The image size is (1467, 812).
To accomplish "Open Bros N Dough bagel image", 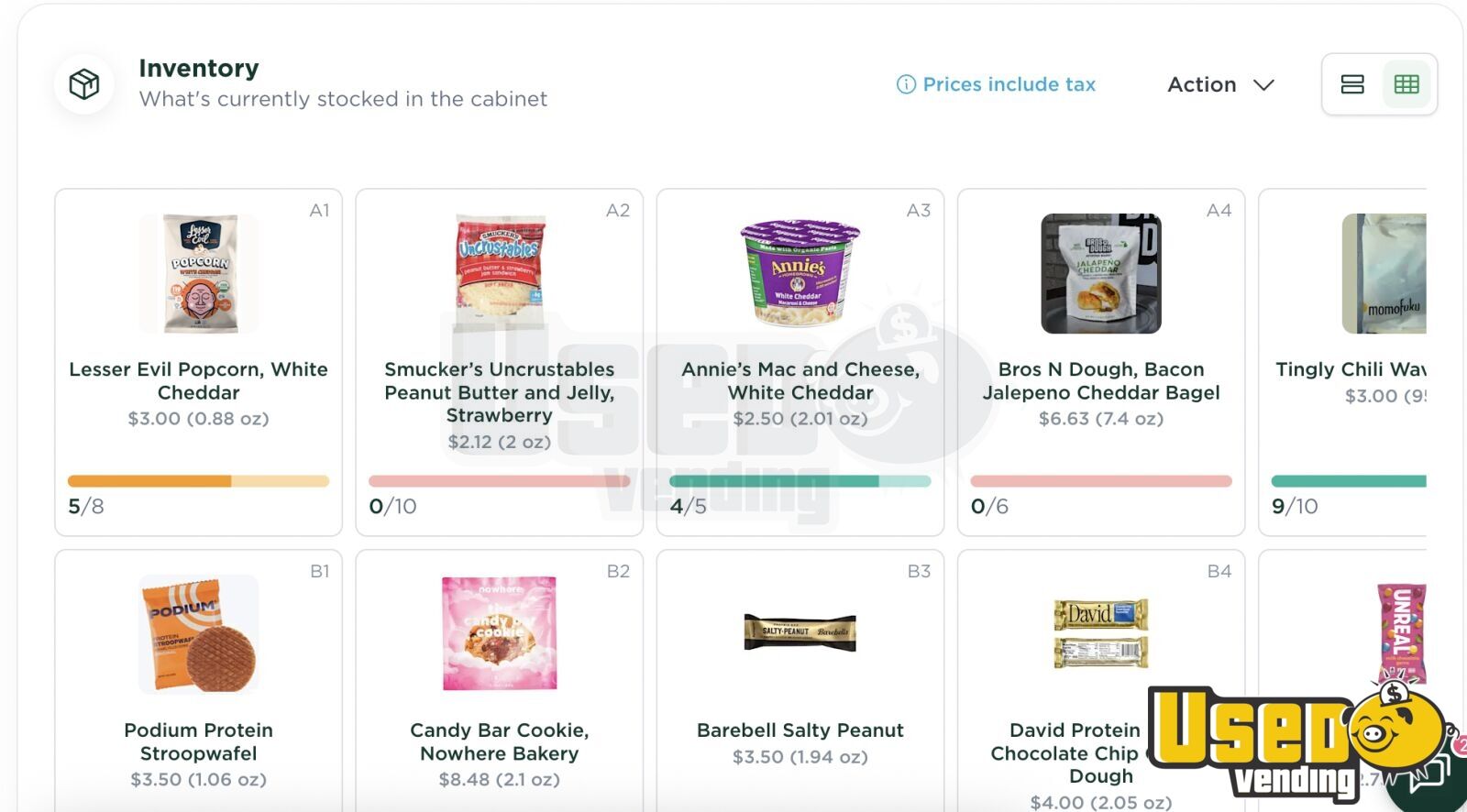I will [1101, 273].
